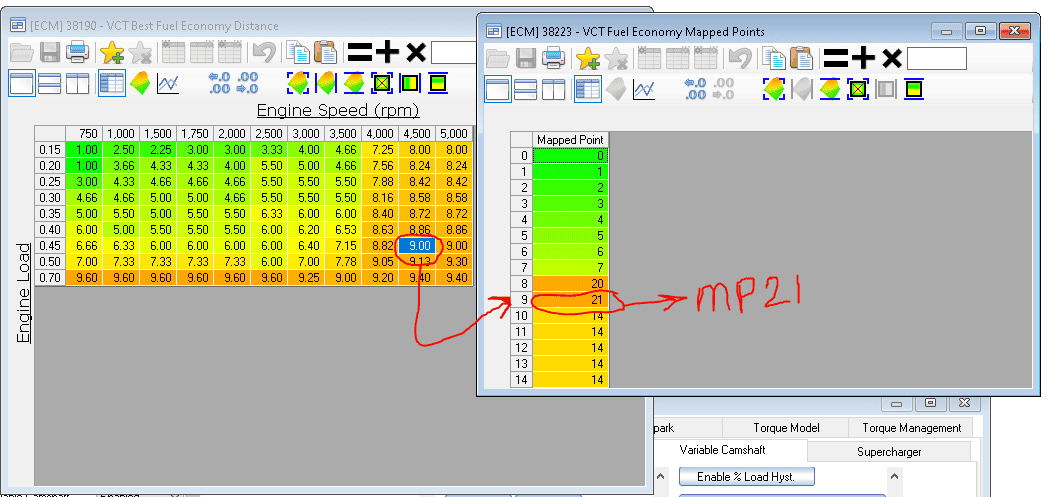Click plus operator in Mapped Points window
The height and width of the screenshot is (497, 1059).
point(863,59)
